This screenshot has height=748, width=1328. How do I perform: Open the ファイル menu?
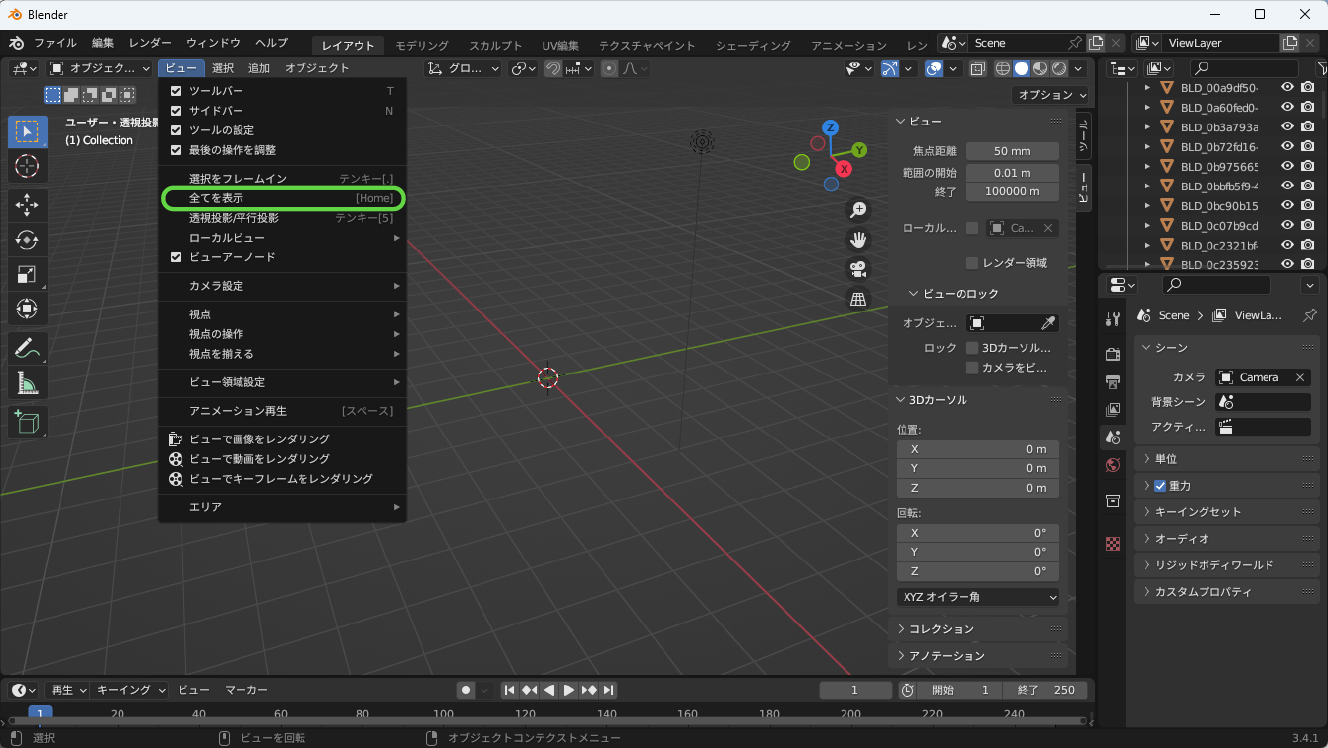[x=55, y=43]
